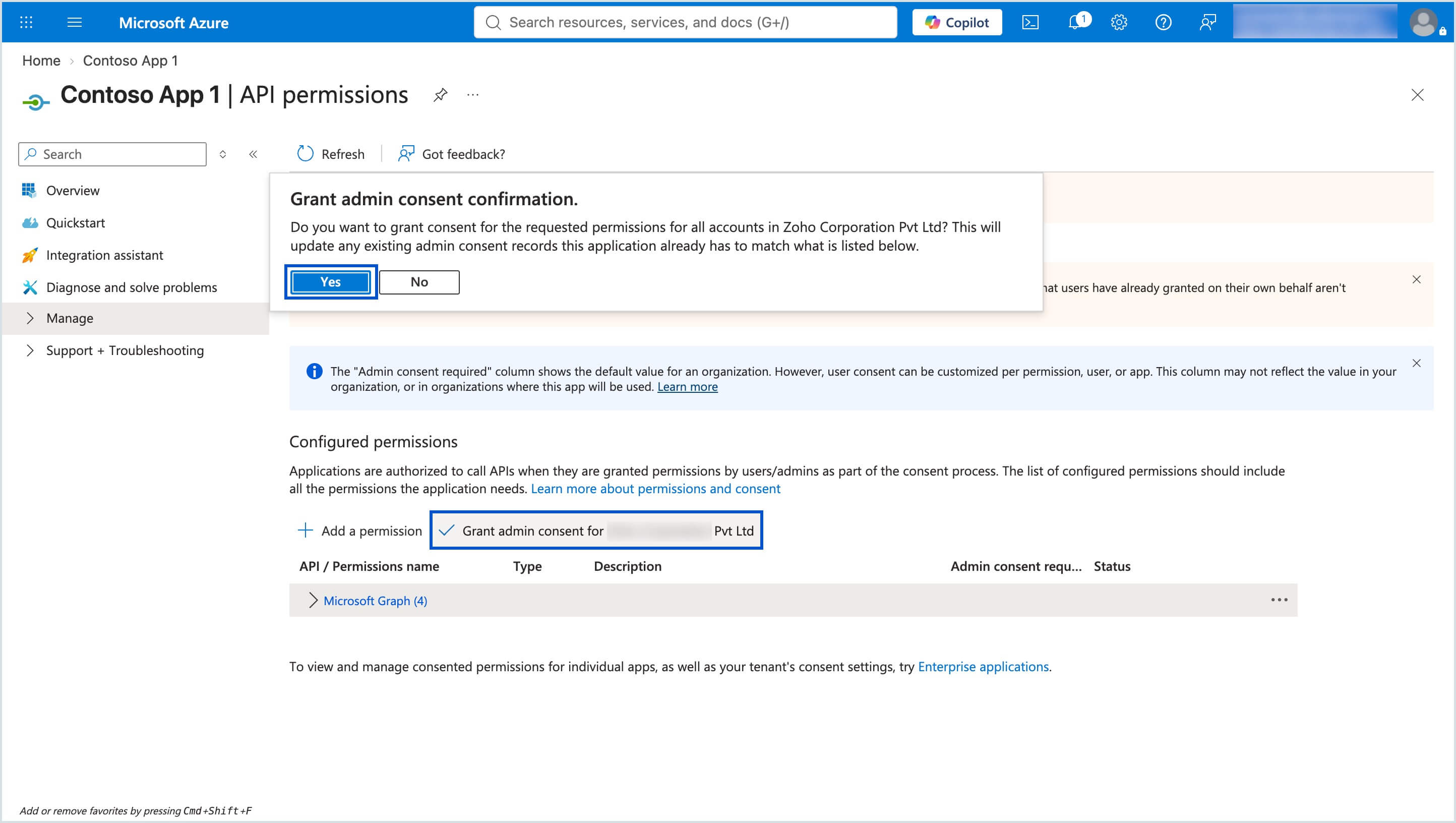
Task: Dismiss the orange warning banner
Action: (x=1417, y=279)
